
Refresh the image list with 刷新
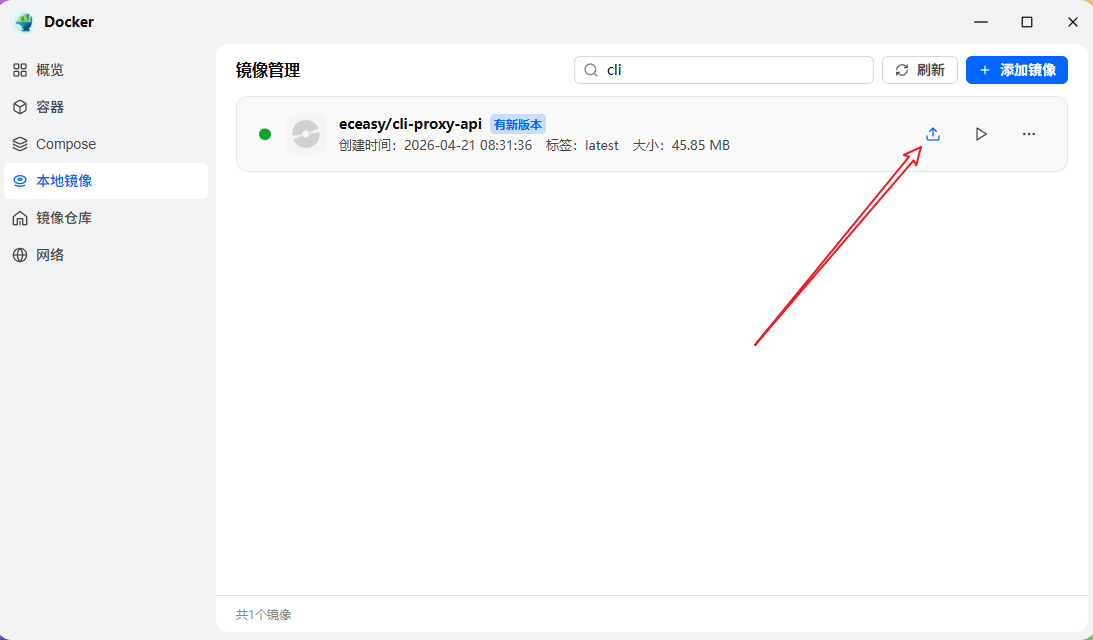tap(919, 70)
